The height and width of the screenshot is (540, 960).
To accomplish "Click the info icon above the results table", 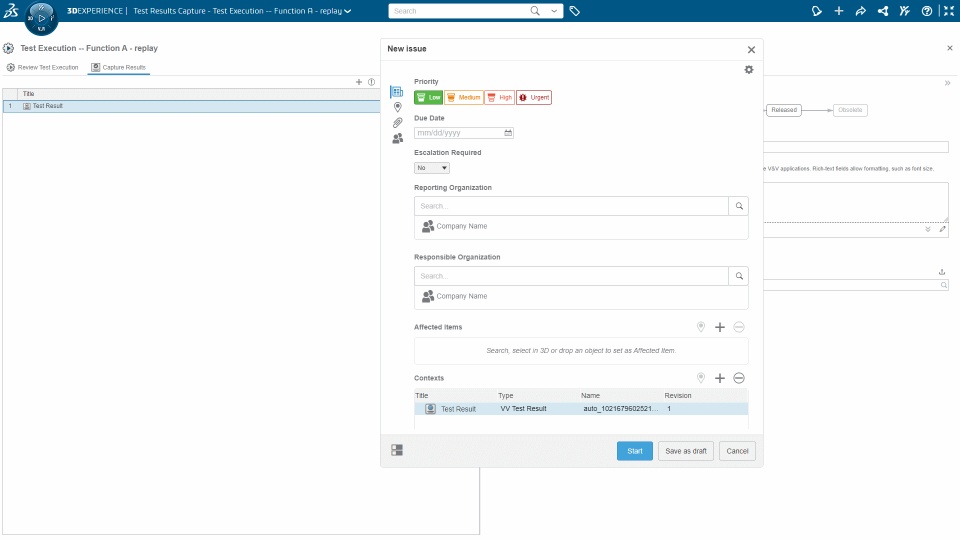I will [371, 81].
